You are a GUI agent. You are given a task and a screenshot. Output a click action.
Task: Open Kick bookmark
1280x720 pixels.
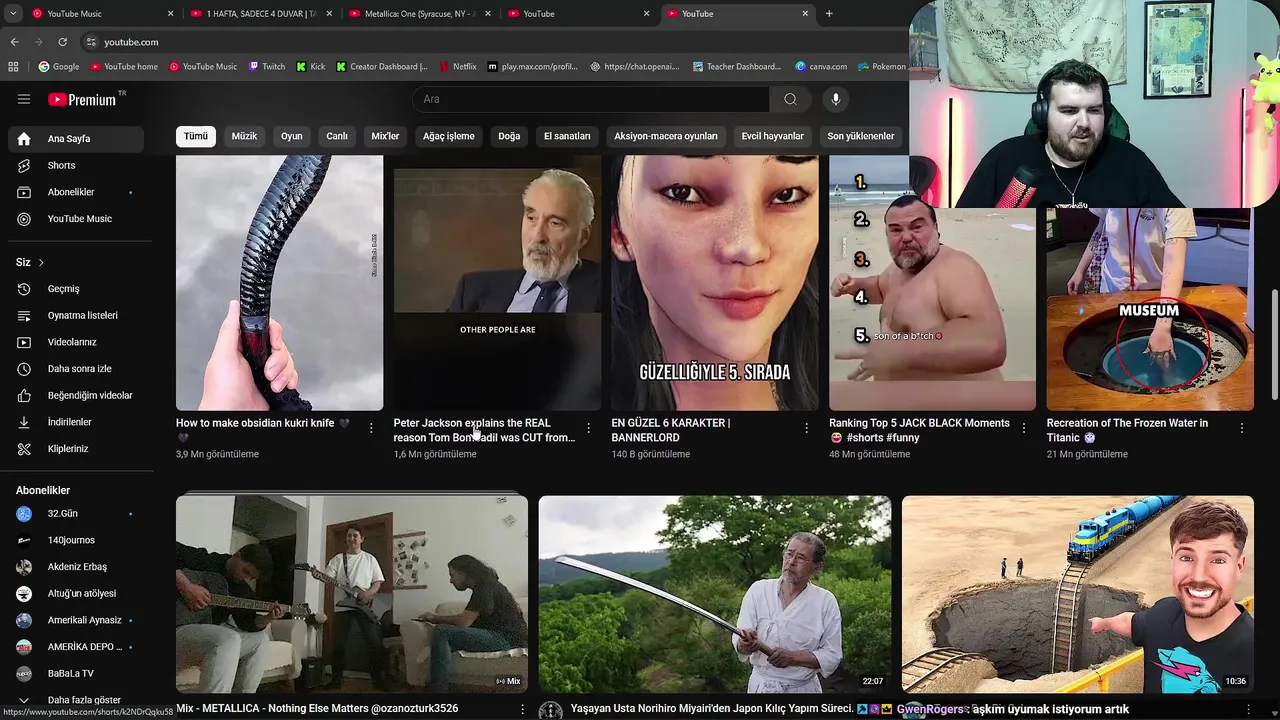[x=311, y=67]
